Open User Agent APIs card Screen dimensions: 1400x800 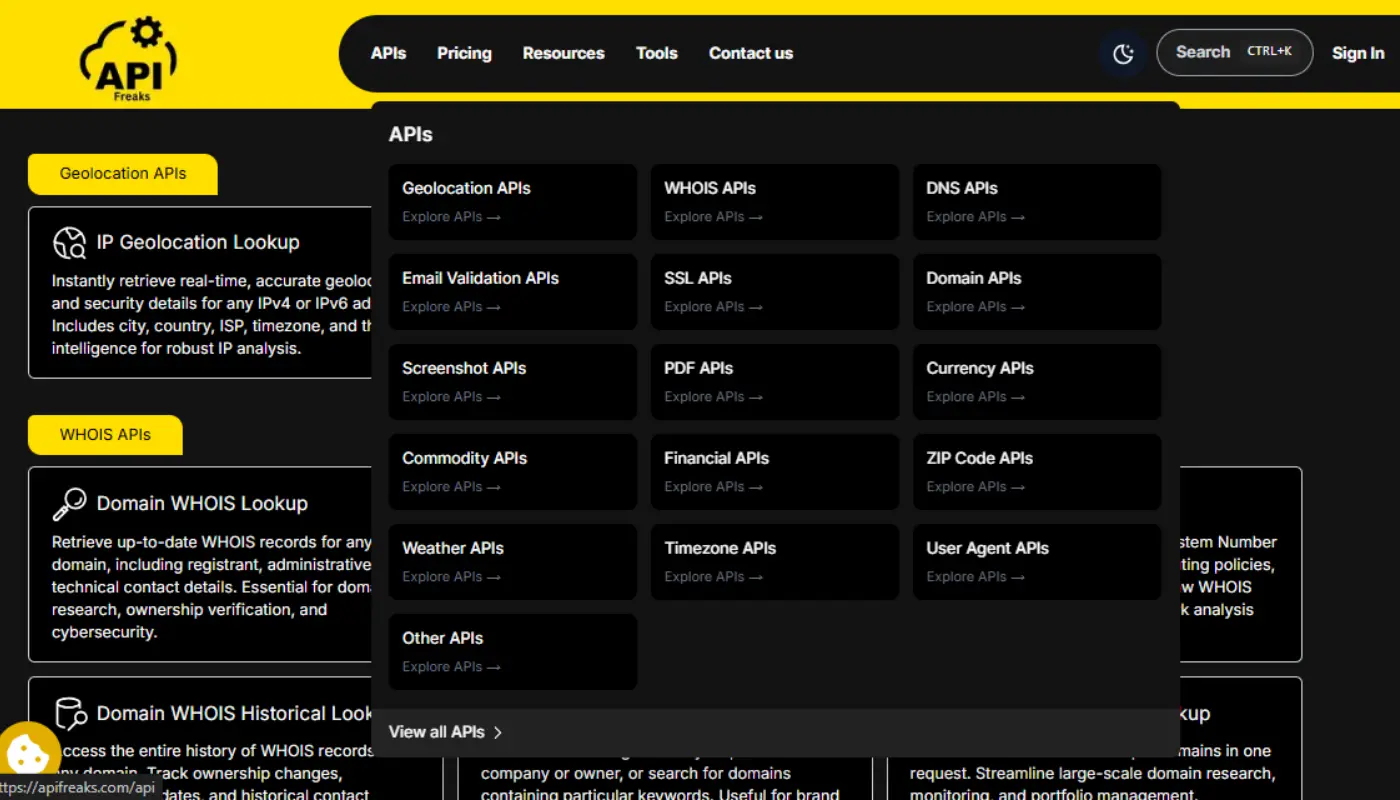(1037, 562)
